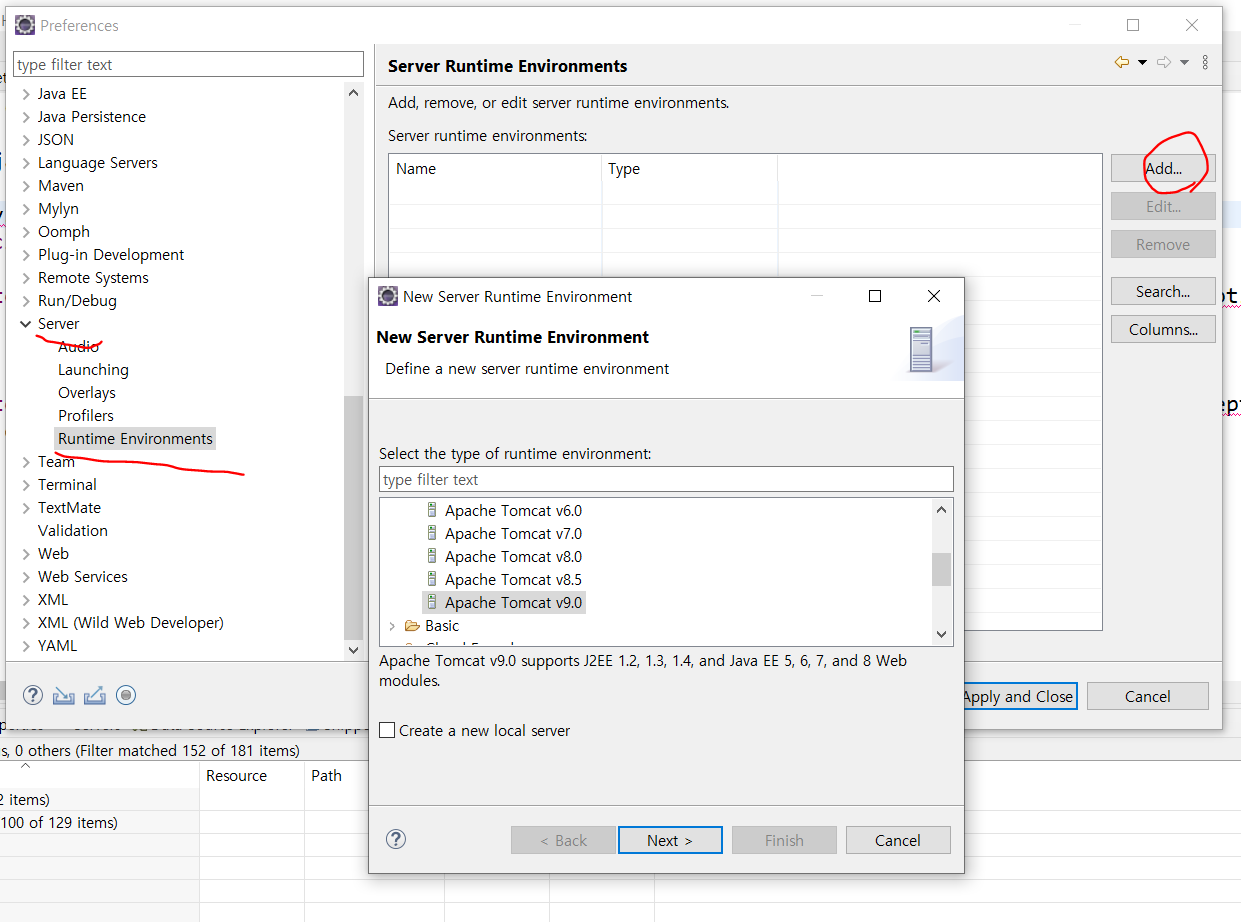This screenshot has height=922, width=1241.
Task: Expand the XML tree node
Action: pos(26,600)
